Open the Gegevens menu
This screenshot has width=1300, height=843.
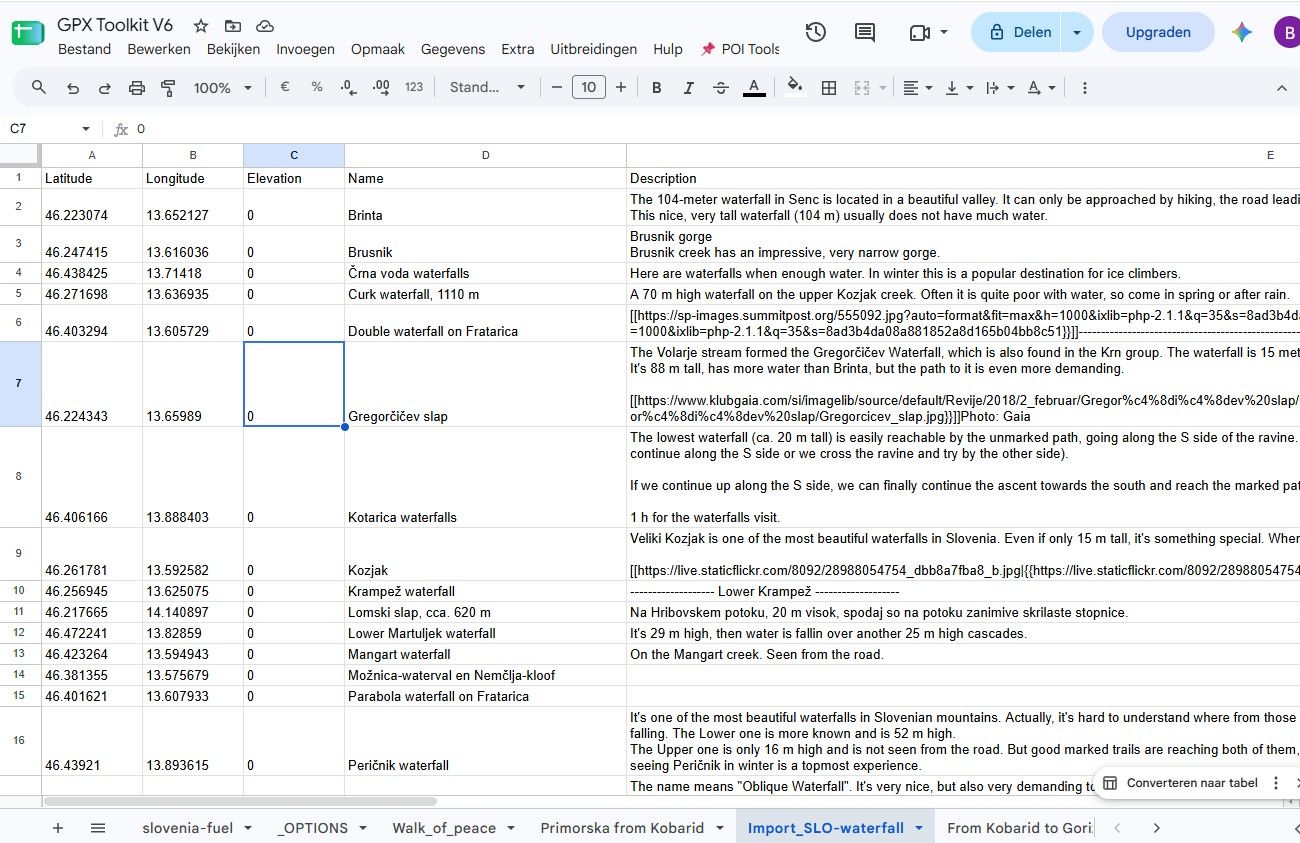point(453,49)
